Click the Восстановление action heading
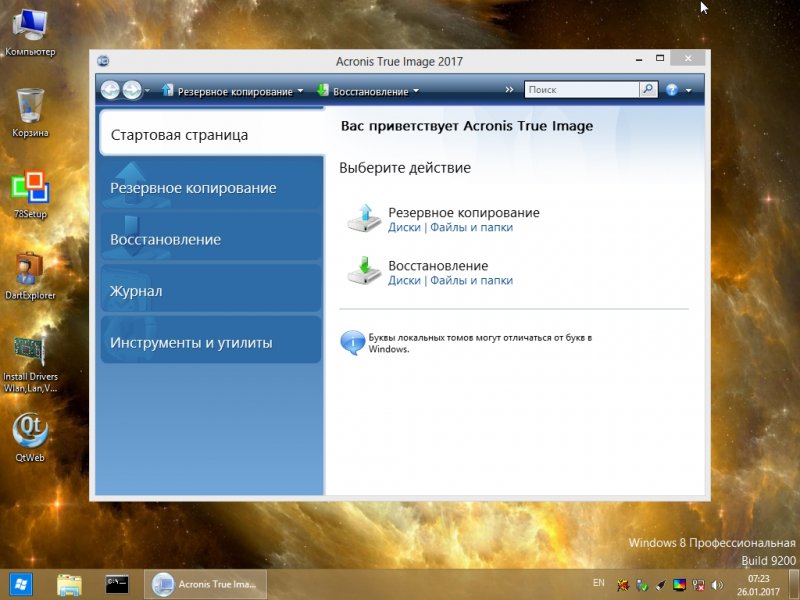800x600 pixels. [438, 265]
